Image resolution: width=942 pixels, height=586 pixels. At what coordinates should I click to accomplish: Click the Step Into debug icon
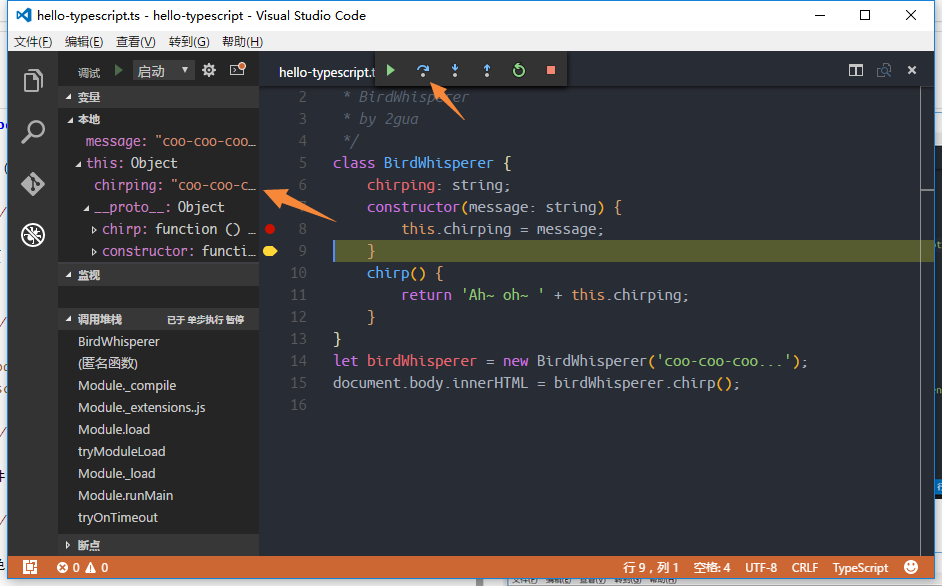tap(454, 70)
